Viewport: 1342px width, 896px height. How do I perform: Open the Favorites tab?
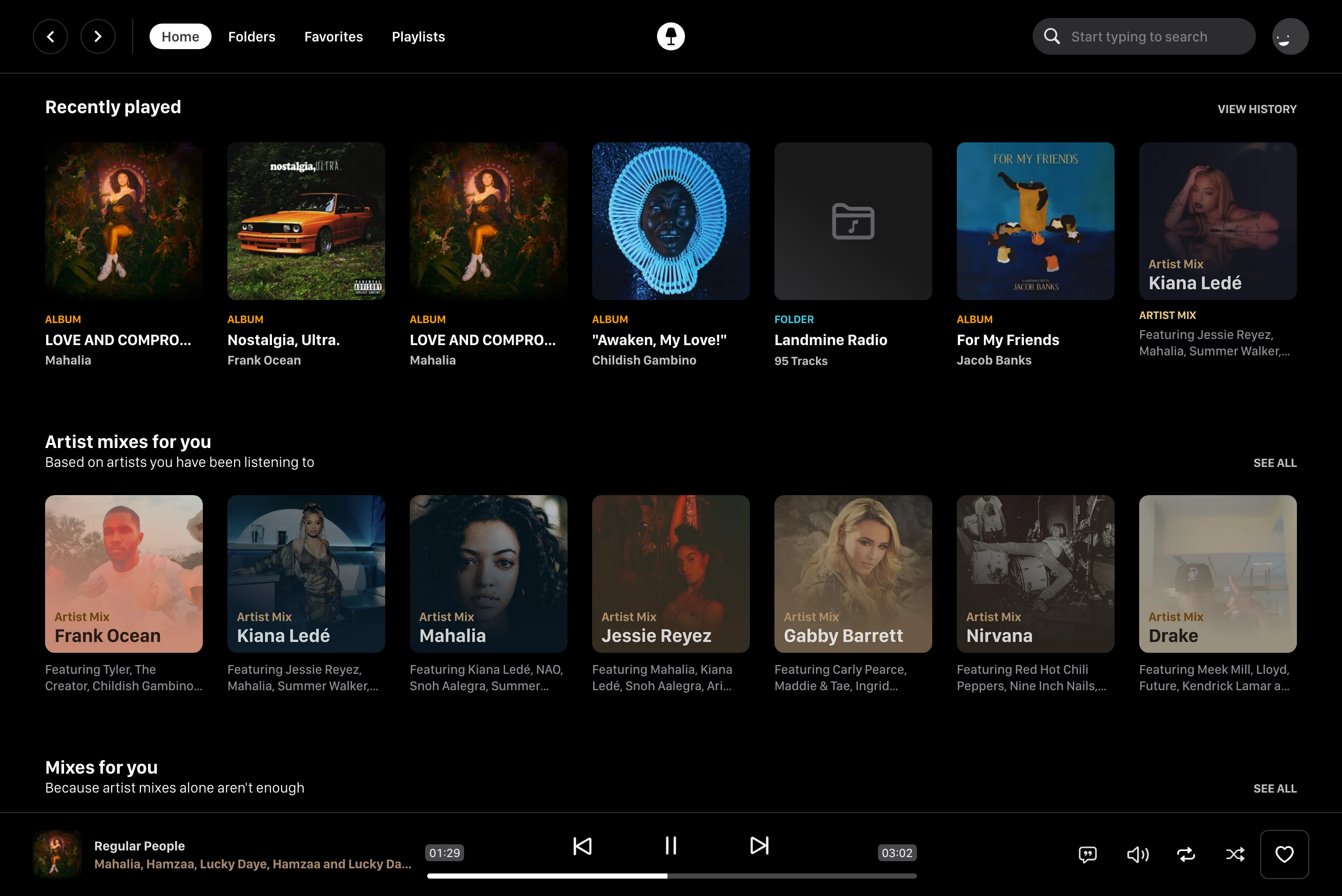coord(333,36)
